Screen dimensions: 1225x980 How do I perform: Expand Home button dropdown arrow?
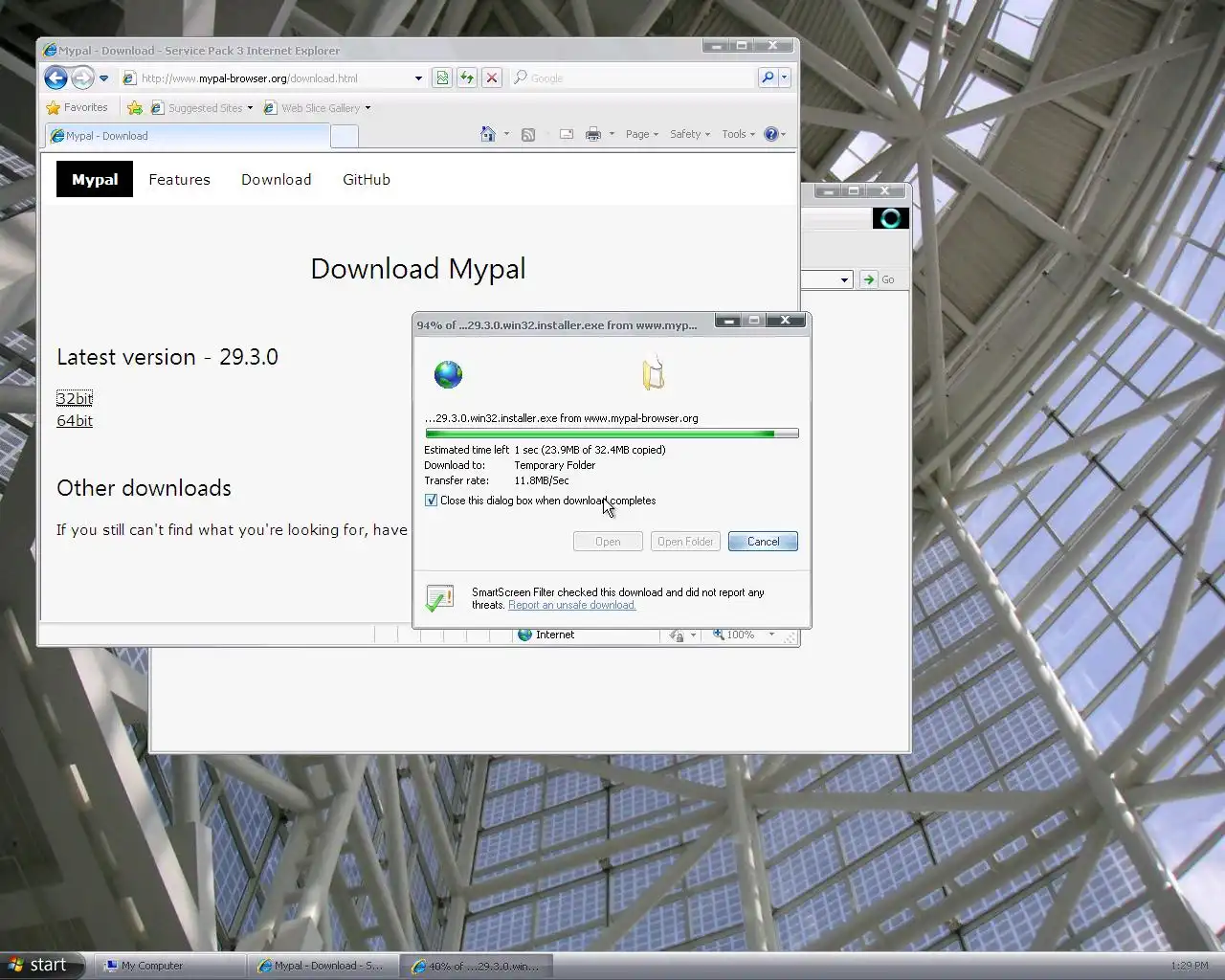[506, 135]
